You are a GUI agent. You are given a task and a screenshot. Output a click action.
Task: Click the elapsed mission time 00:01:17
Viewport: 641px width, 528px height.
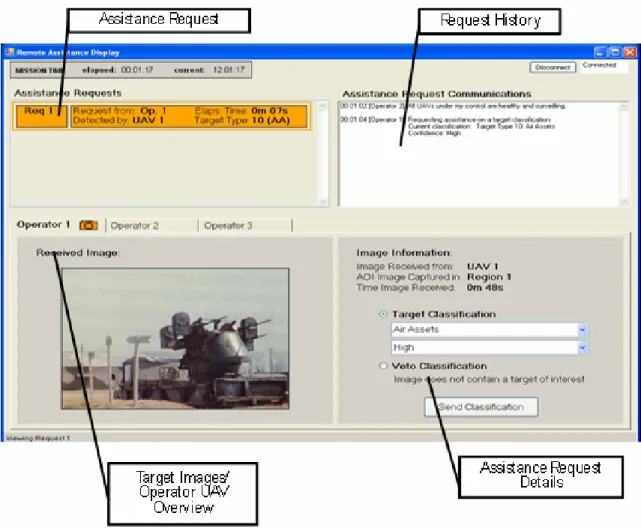pyautogui.click(x=137, y=70)
